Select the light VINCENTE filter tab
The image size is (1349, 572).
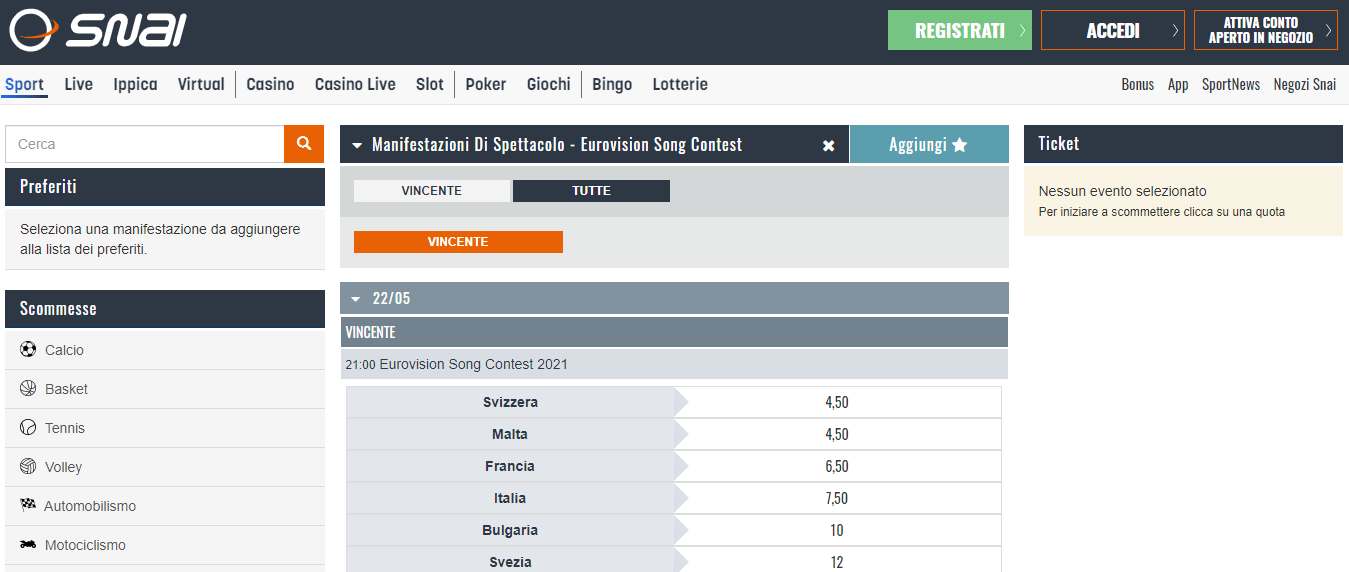click(x=432, y=191)
